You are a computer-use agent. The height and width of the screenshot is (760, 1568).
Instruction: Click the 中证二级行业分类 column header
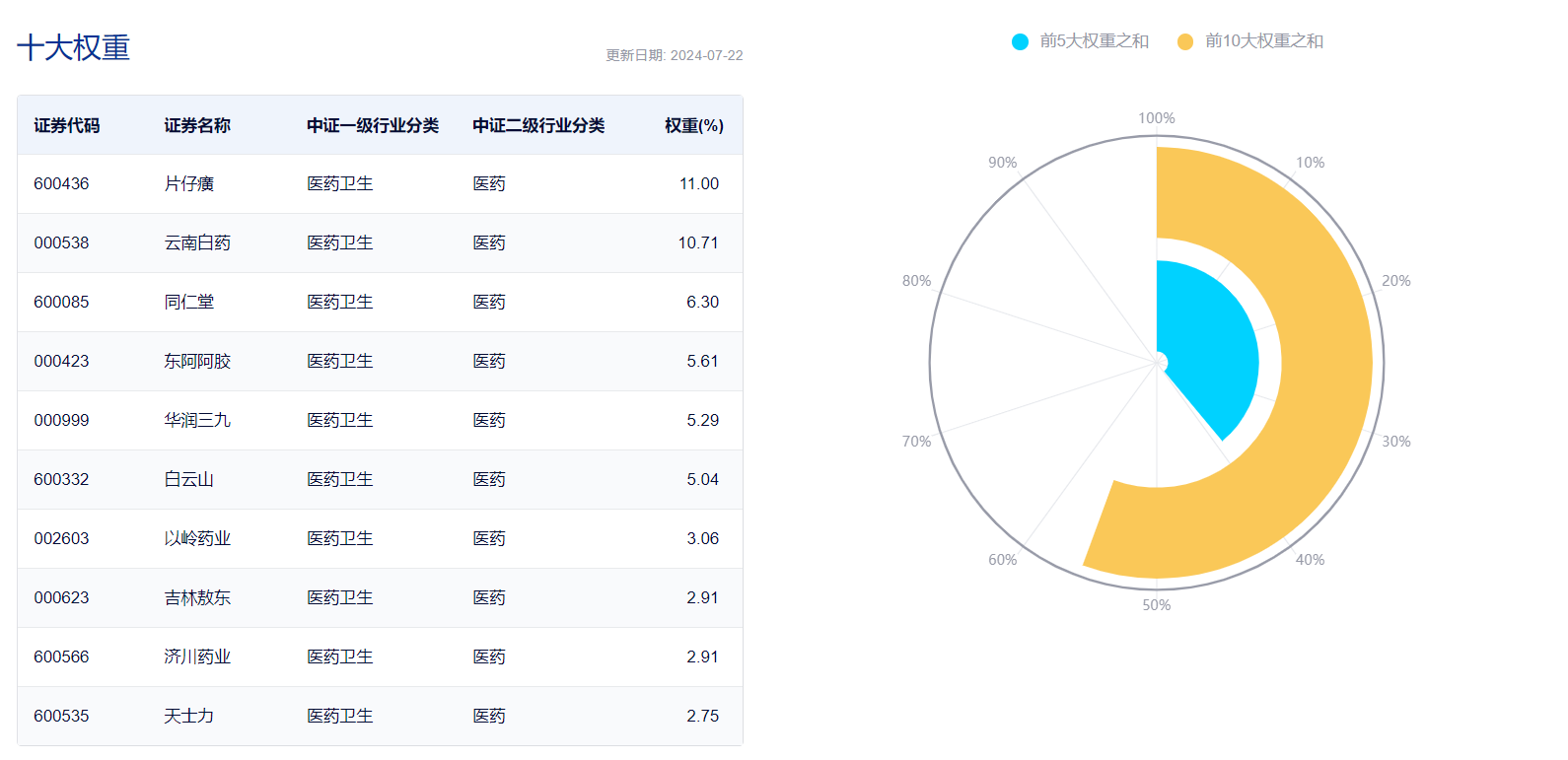pos(538,125)
